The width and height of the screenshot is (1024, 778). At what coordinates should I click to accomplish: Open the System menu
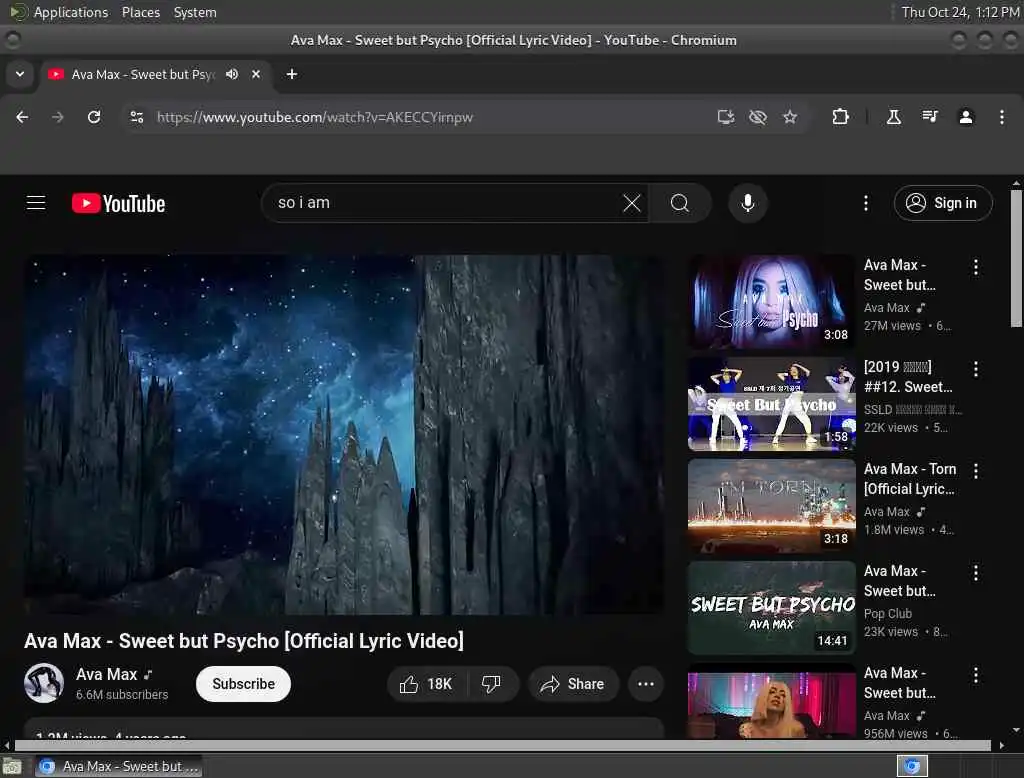click(x=195, y=12)
